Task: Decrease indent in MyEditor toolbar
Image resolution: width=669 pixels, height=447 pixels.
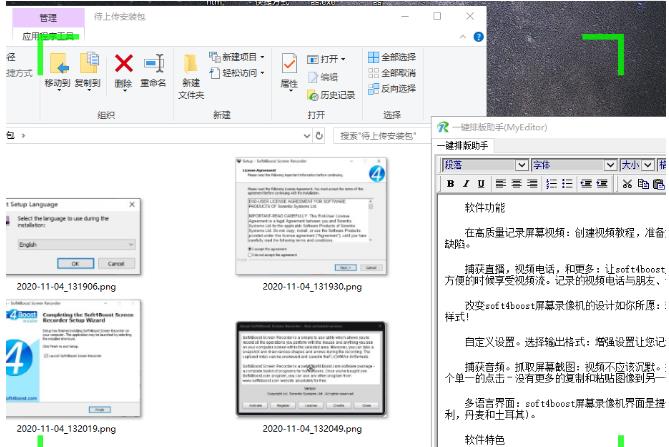Action: (x=586, y=183)
